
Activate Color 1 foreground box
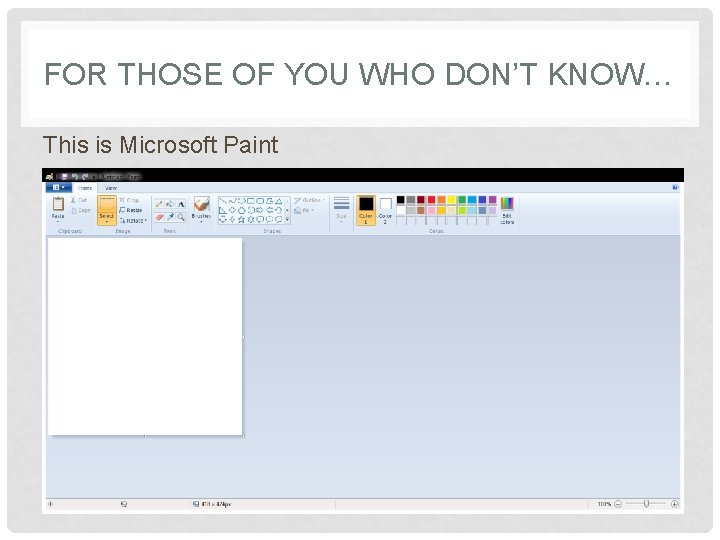tap(366, 210)
